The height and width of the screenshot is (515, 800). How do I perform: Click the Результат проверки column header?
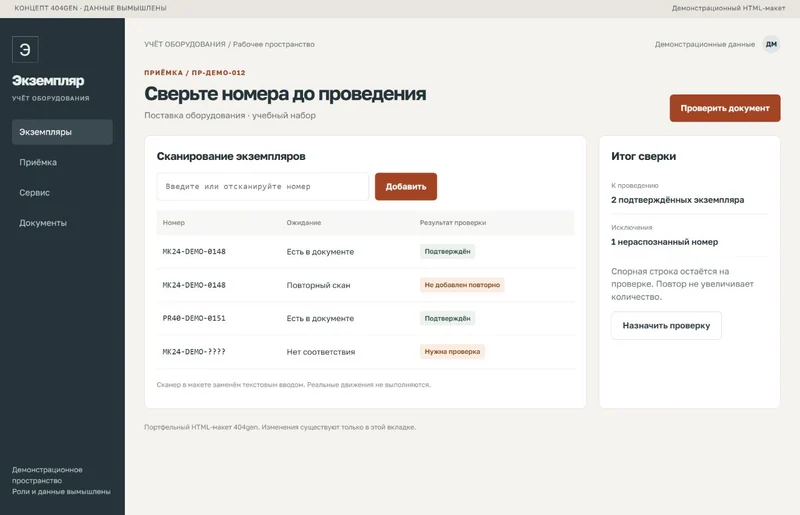click(453, 223)
